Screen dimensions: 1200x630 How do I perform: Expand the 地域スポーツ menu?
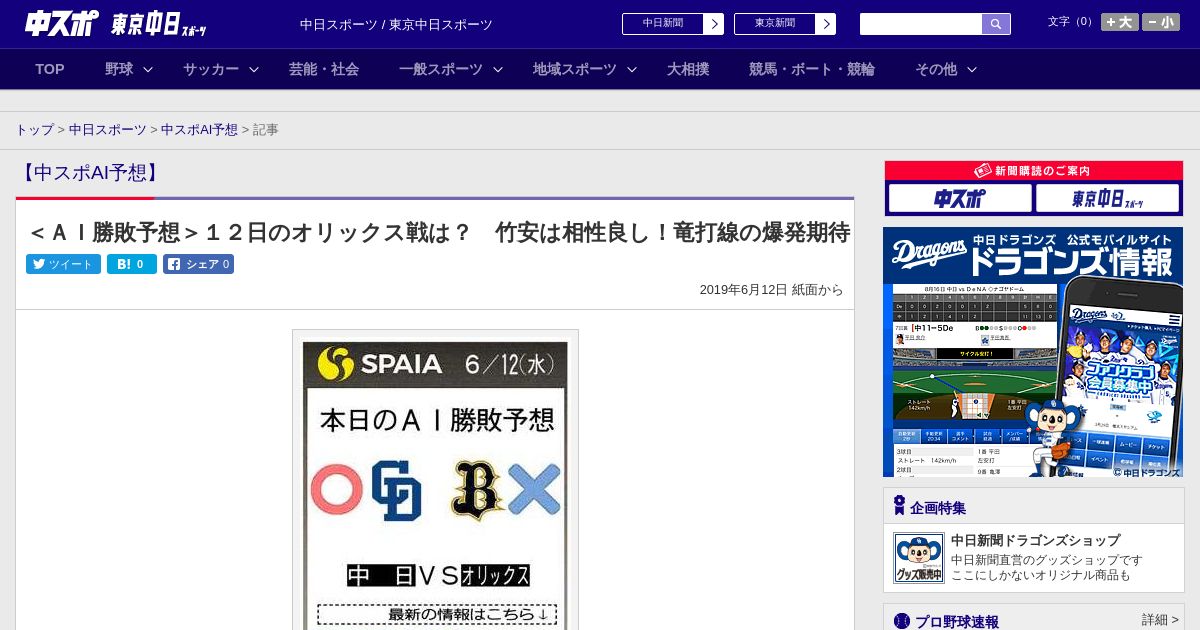click(x=585, y=69)
